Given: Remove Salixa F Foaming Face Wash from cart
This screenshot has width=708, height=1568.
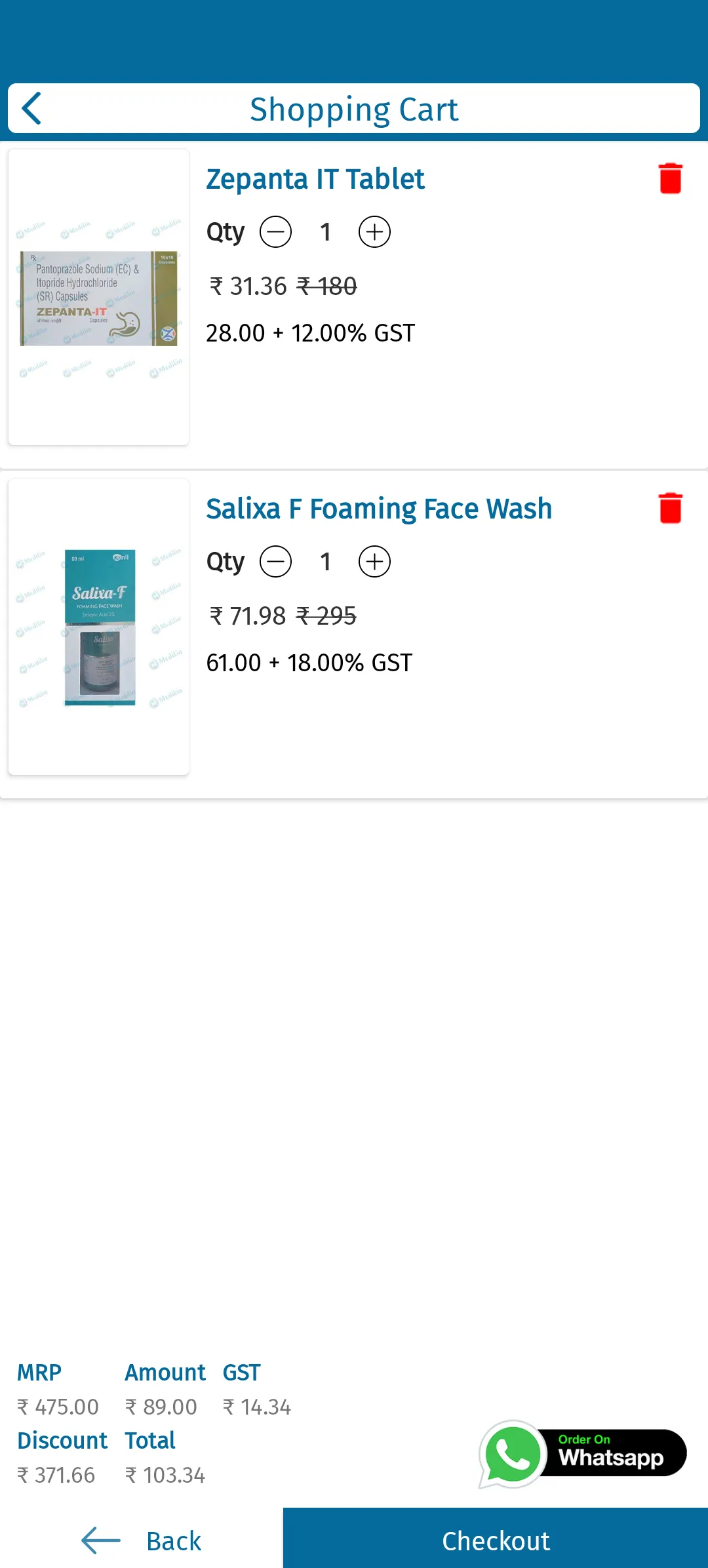Looking at the screenshot, I should coord(670,508).
